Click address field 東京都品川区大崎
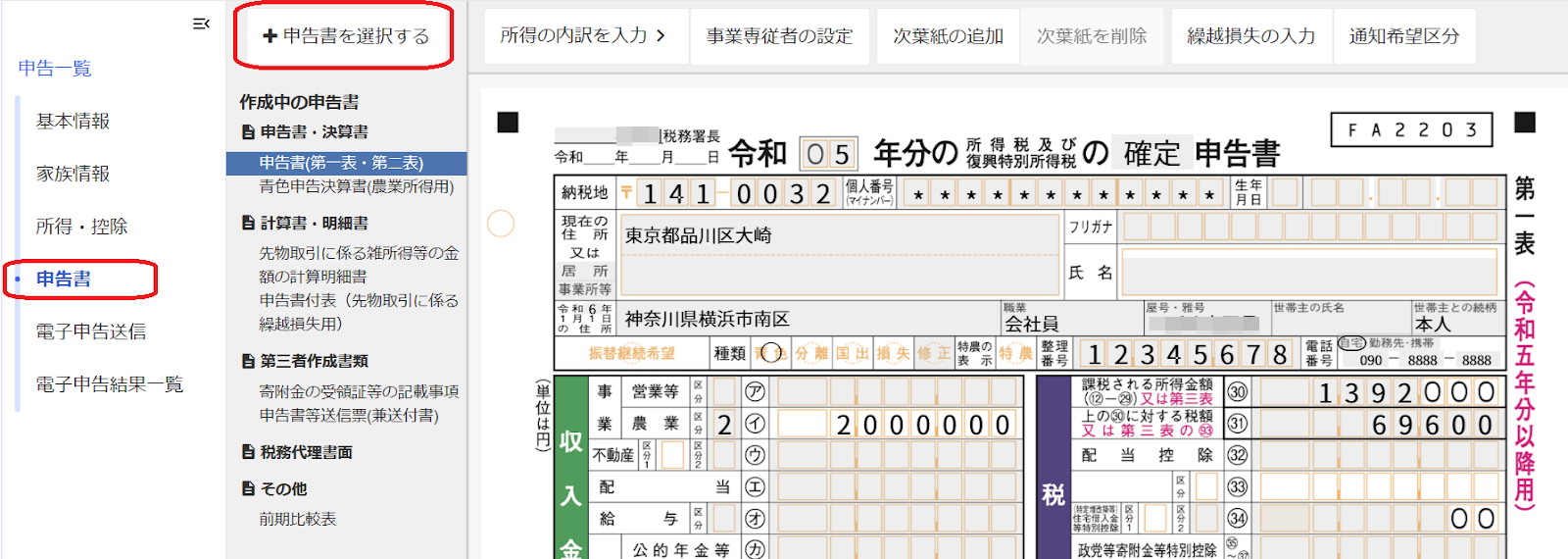 tap(840, 253)
